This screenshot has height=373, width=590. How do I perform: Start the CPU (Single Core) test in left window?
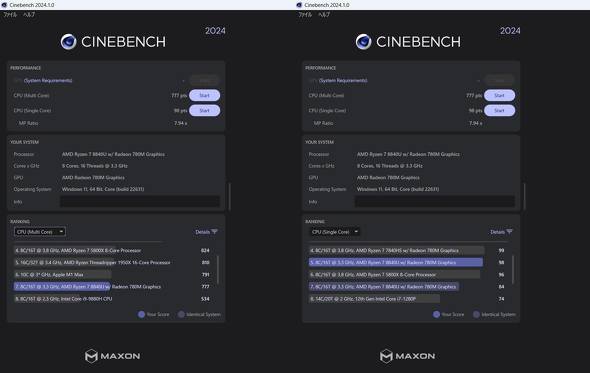coord(204,110)
